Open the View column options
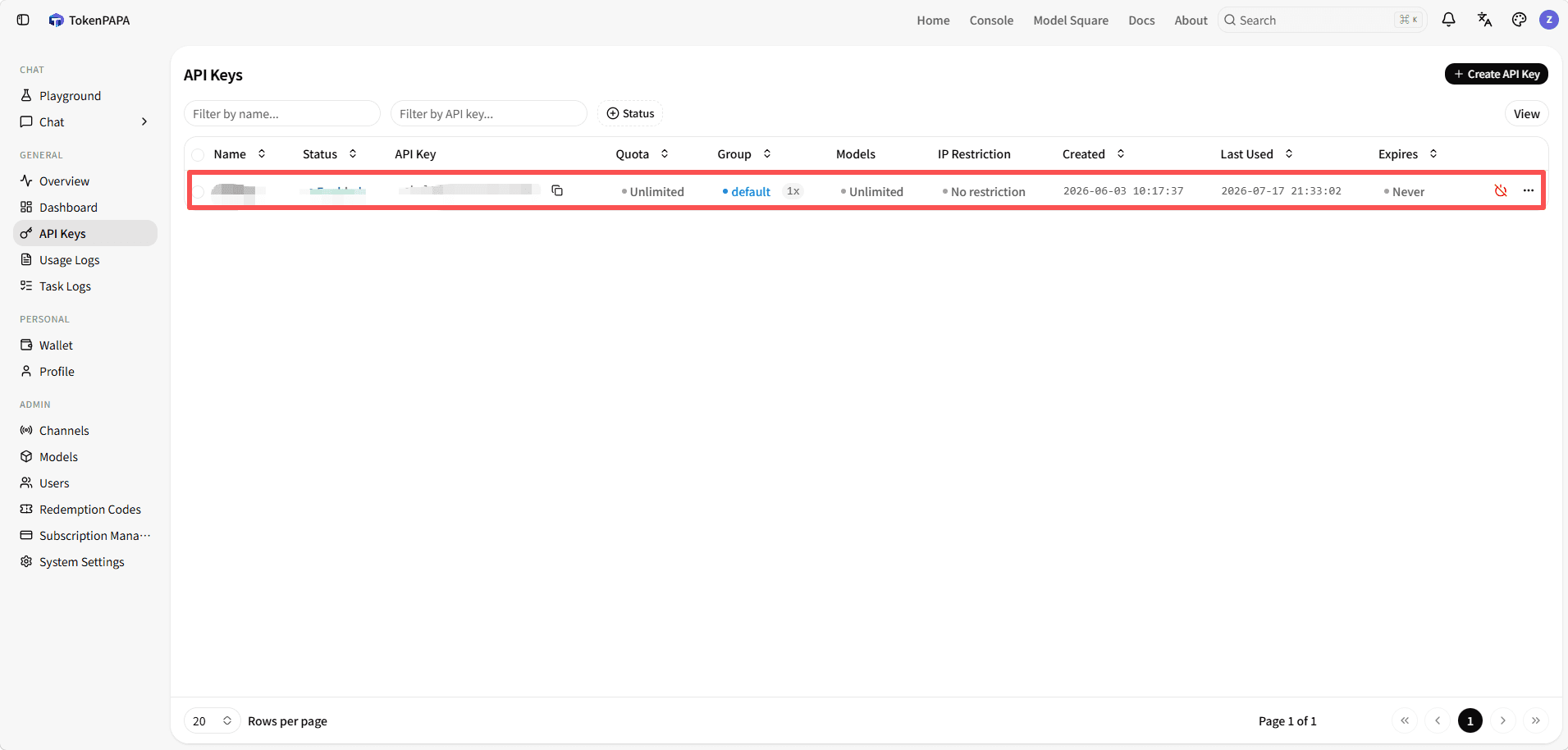1568x750 pixels. [x=1526, y=113]
